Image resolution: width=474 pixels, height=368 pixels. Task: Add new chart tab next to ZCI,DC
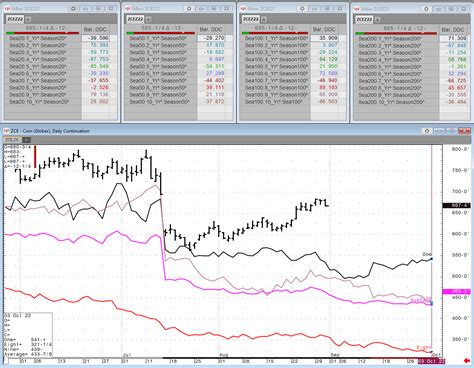point(27,140)
